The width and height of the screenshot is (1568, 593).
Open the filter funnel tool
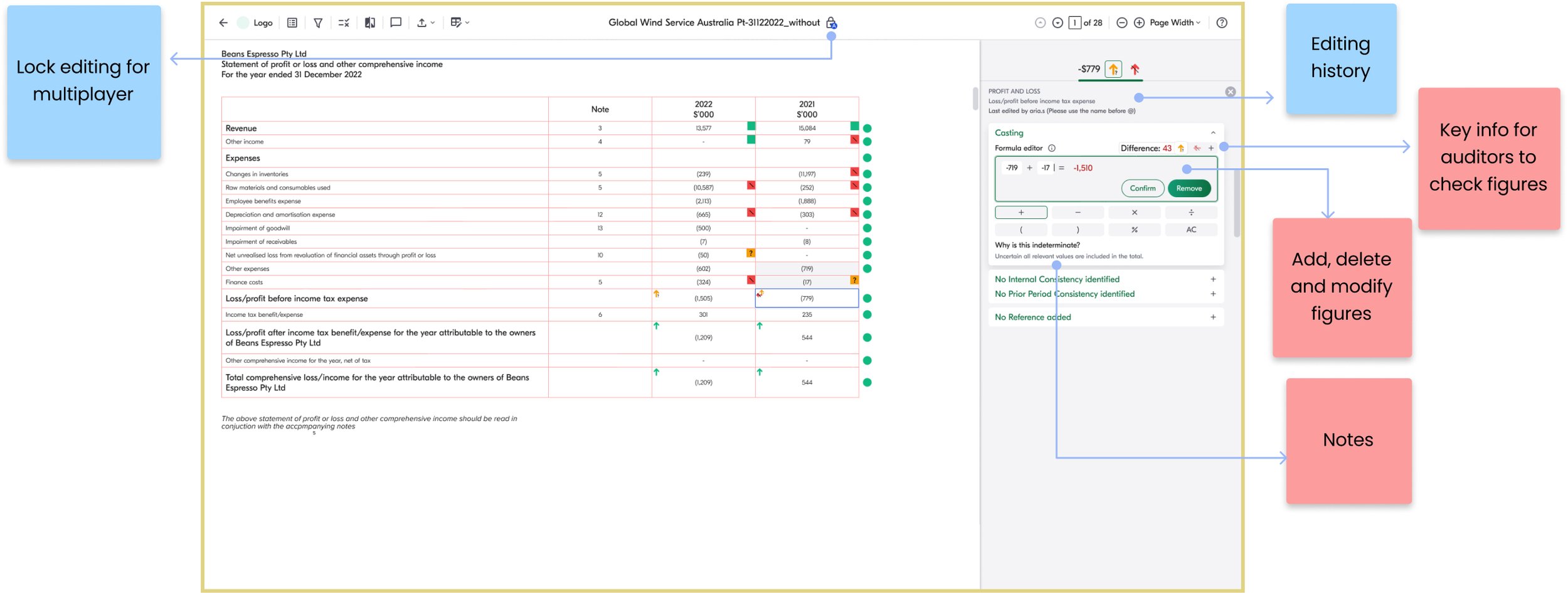click(x=318, y=23)
